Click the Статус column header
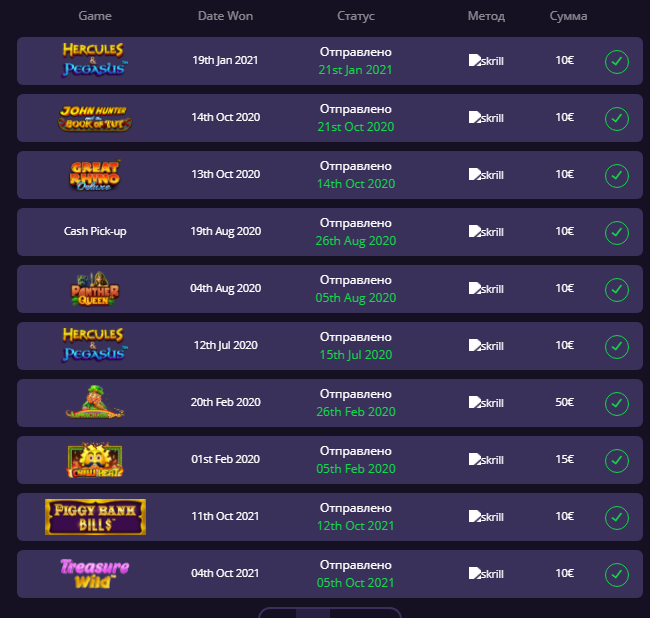650x618 pixels. click(x=356, y=16)
